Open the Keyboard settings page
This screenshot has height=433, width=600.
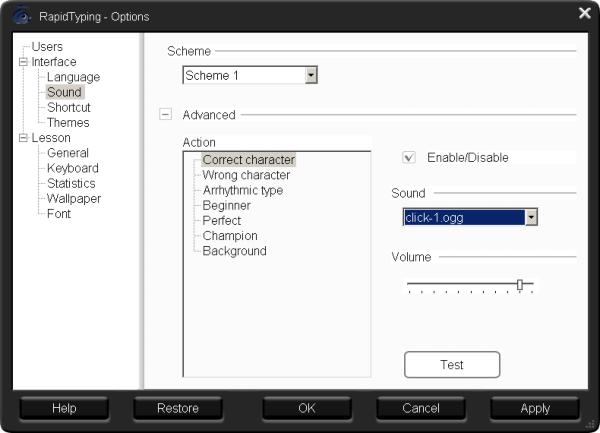pos(73,168)
